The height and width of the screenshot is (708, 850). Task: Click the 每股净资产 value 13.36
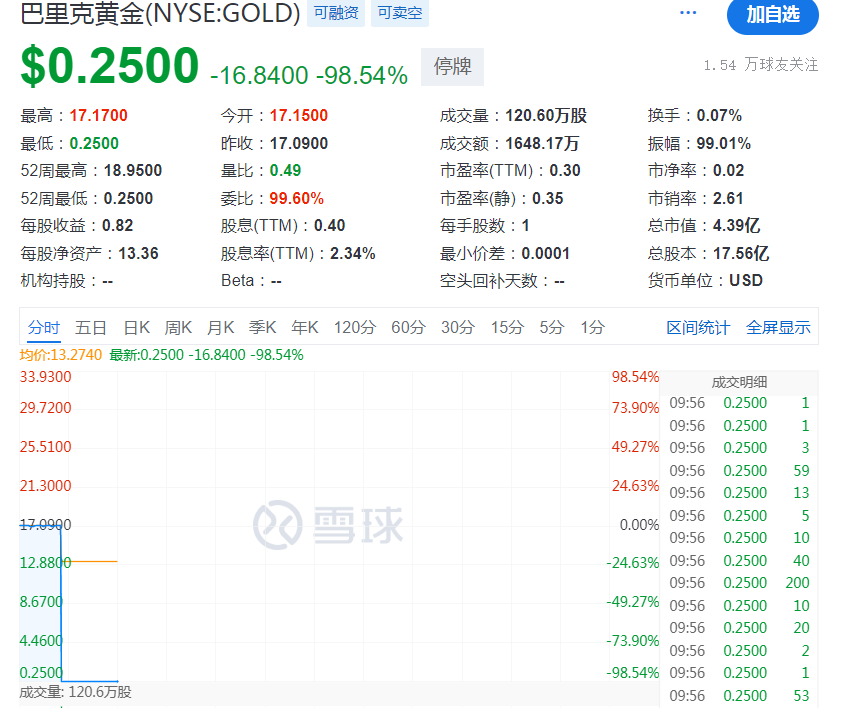138,254
